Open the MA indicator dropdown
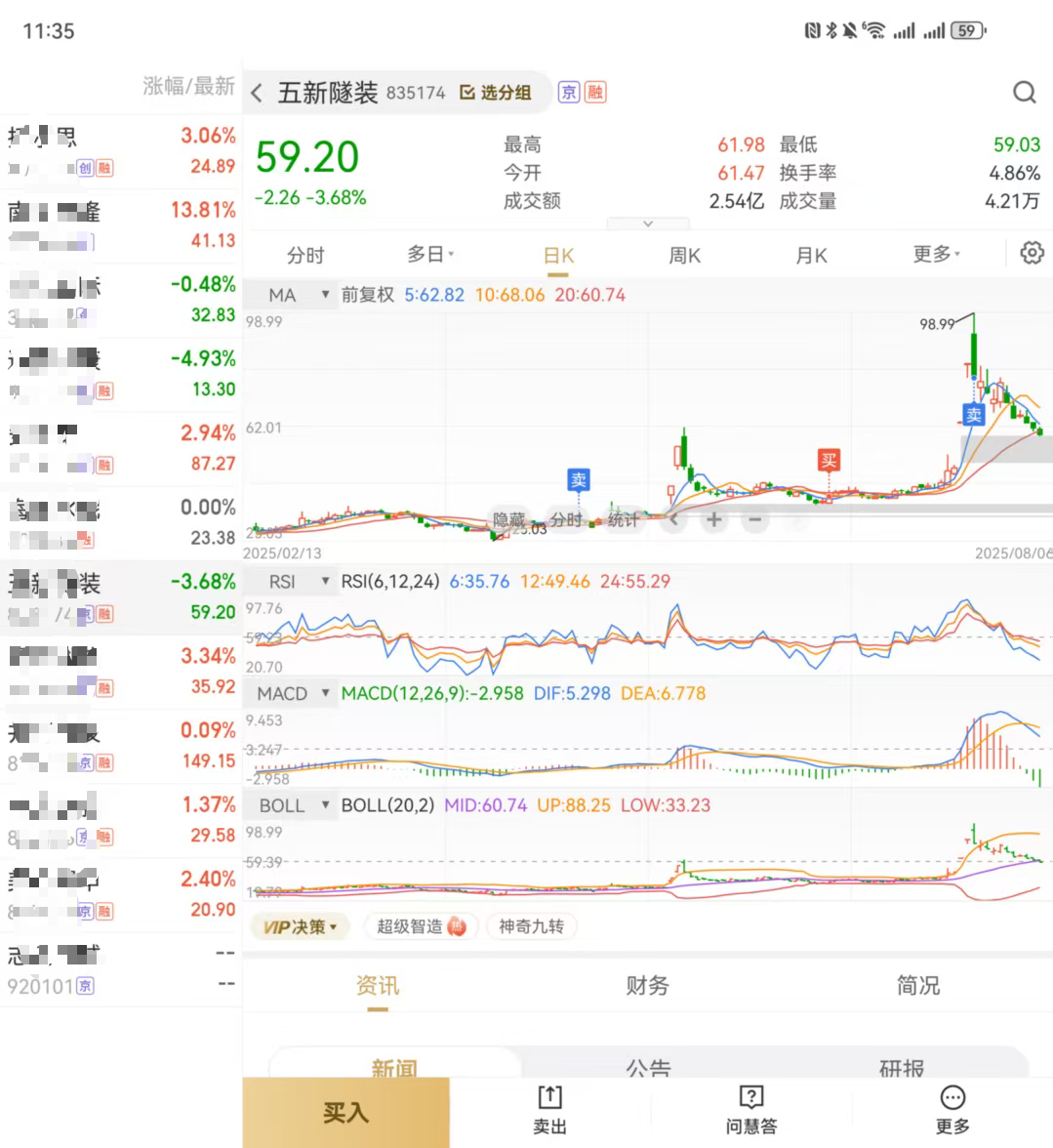 (291, 295)
